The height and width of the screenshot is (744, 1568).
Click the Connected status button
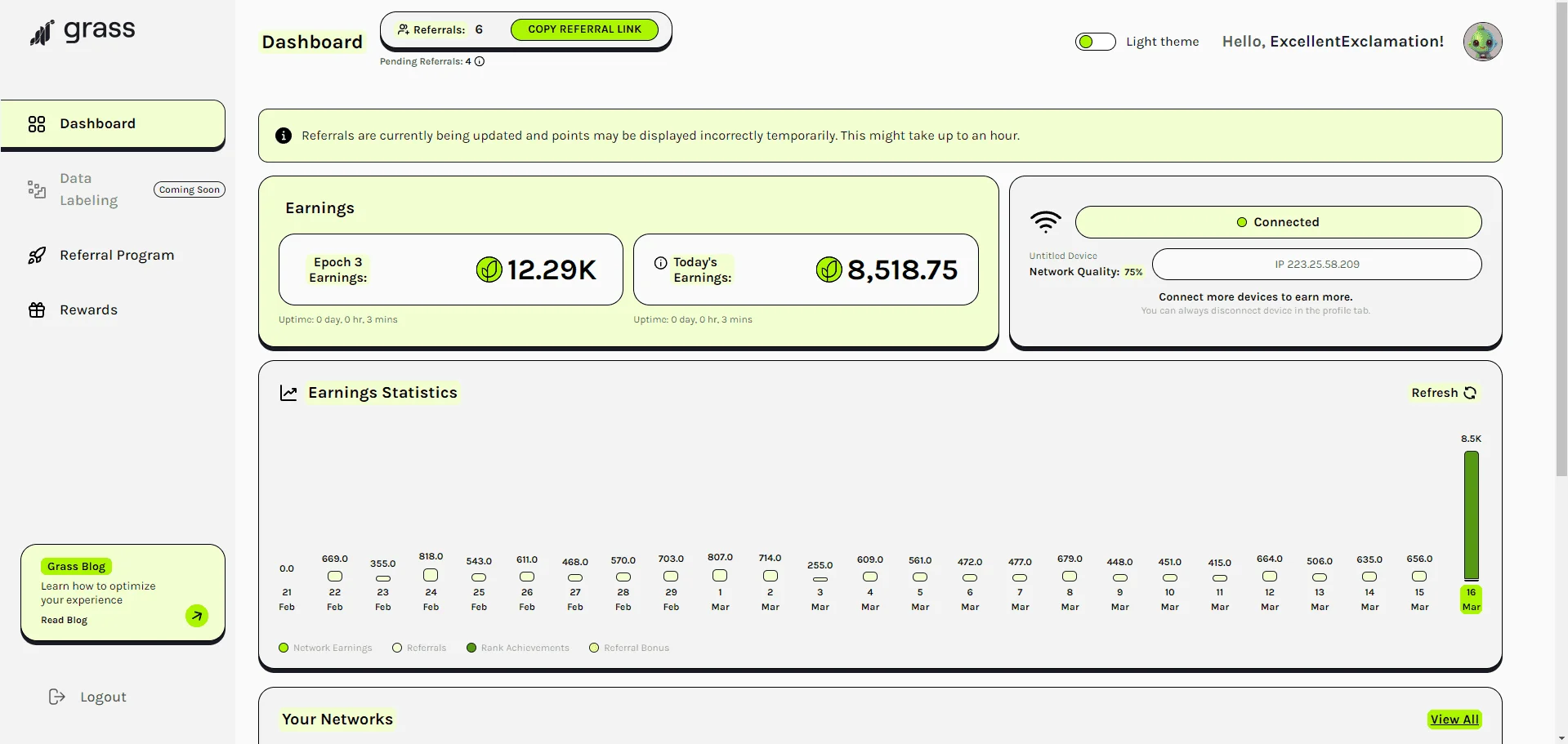1278,222
